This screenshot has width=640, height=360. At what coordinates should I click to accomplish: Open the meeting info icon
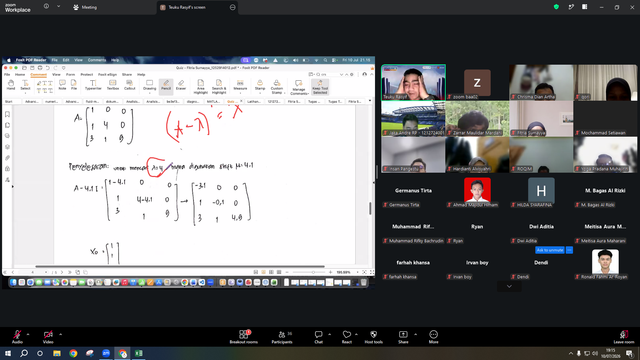(46, 7)
